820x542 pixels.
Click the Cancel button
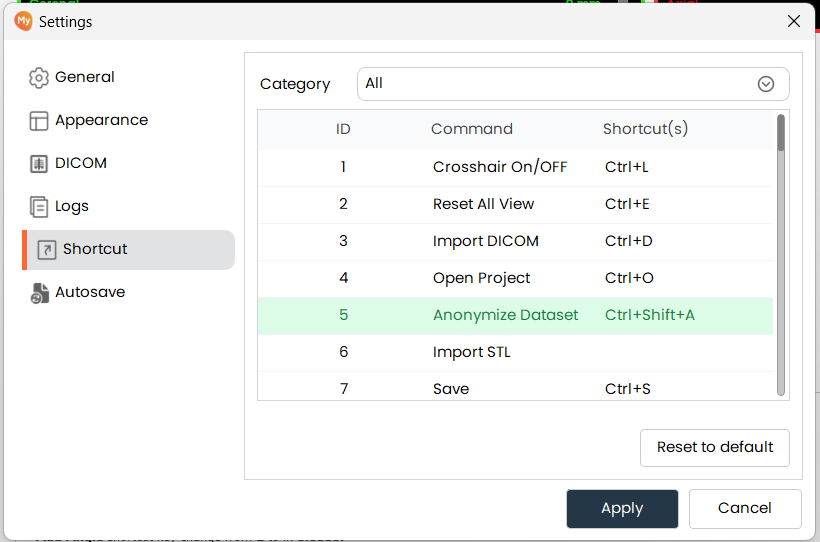coord(744,508)
